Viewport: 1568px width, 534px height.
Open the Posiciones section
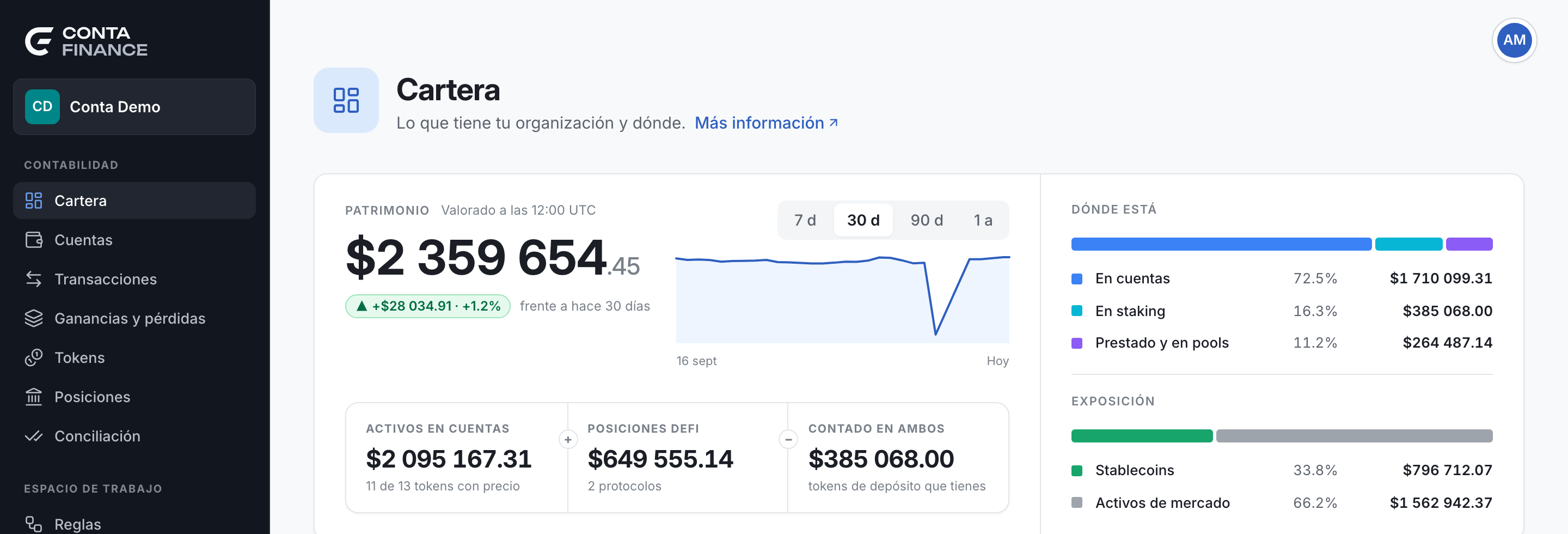tap(134, 397)
